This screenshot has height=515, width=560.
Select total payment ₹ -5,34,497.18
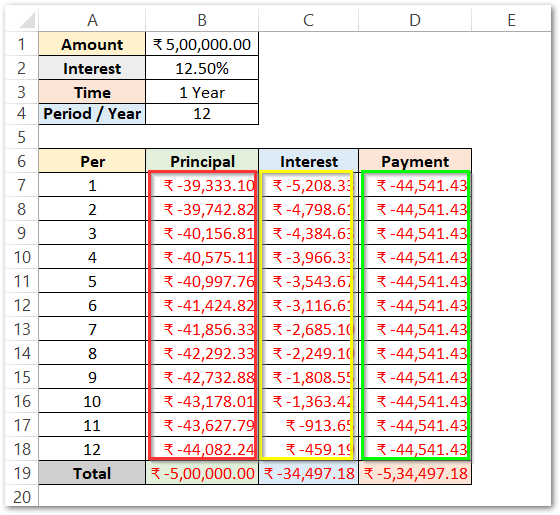(415, 473)
